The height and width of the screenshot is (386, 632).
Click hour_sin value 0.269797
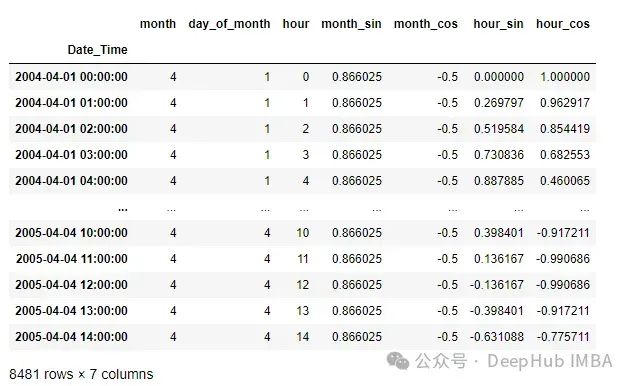499,103
